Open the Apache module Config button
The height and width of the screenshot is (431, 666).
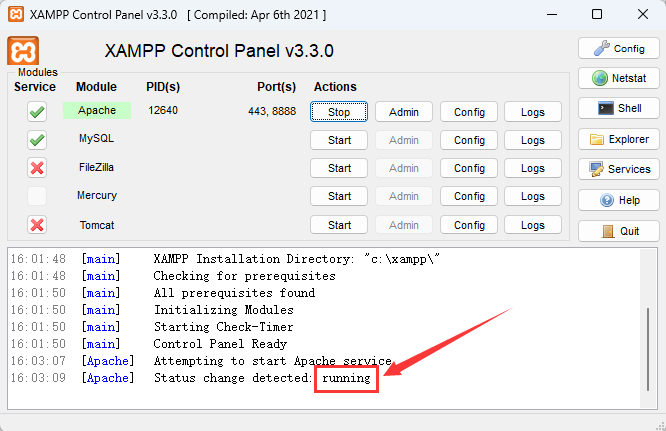pos(469,112)
